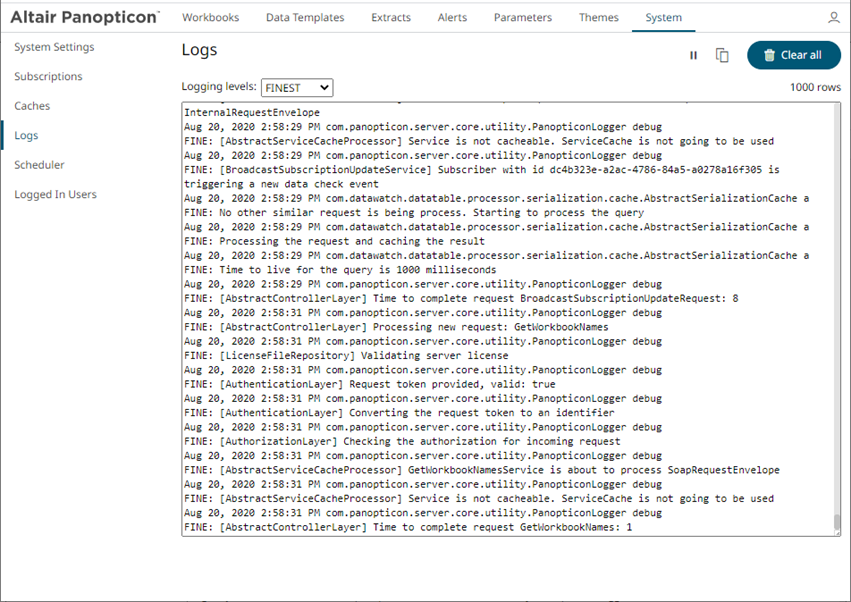851x602 pixels.
Task: Go to Subscriptions in the sidebar
Action: click(48, 77)
